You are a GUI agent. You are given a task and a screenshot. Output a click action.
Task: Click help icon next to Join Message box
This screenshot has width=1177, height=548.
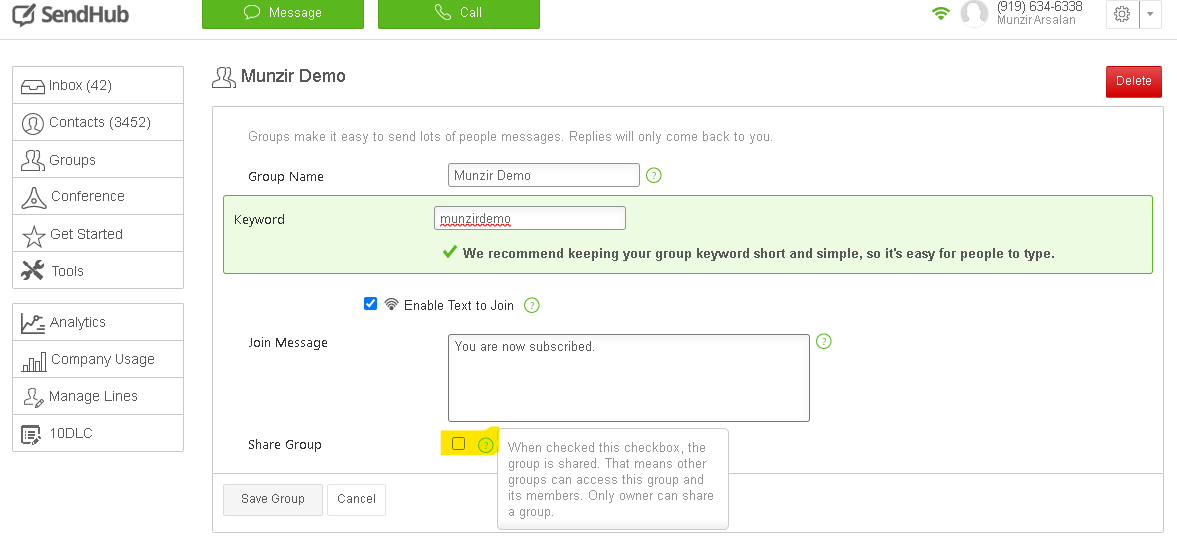(824, 341)
